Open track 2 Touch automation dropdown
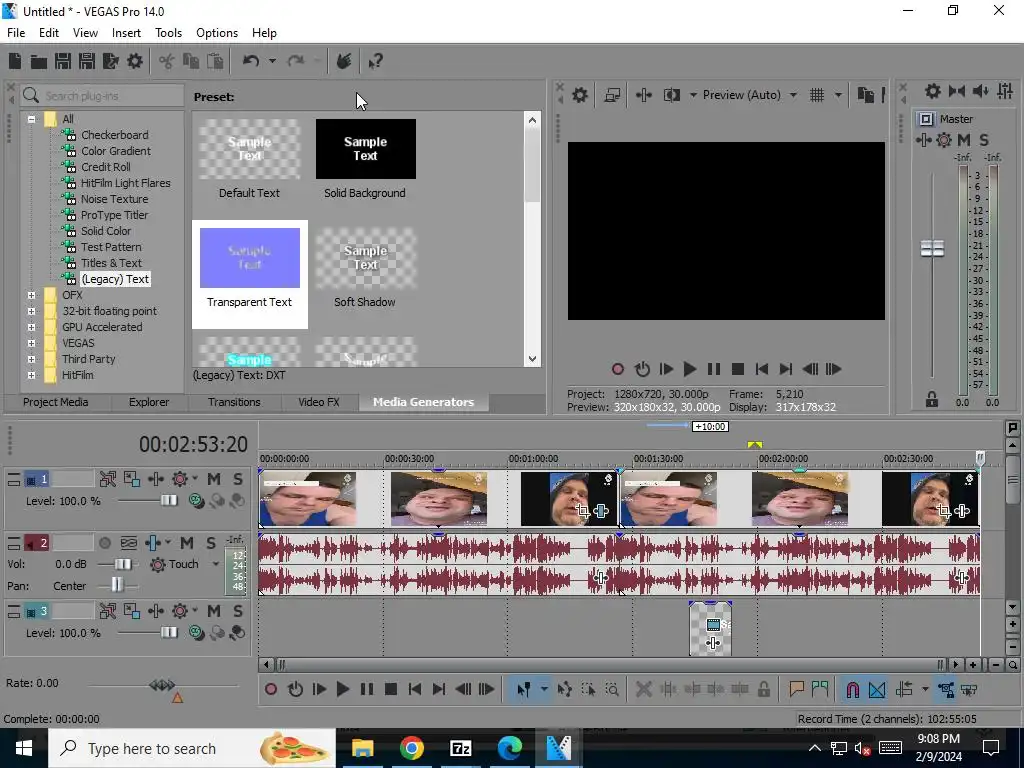The image size is (1024, 768). click(x=216, y=564)
